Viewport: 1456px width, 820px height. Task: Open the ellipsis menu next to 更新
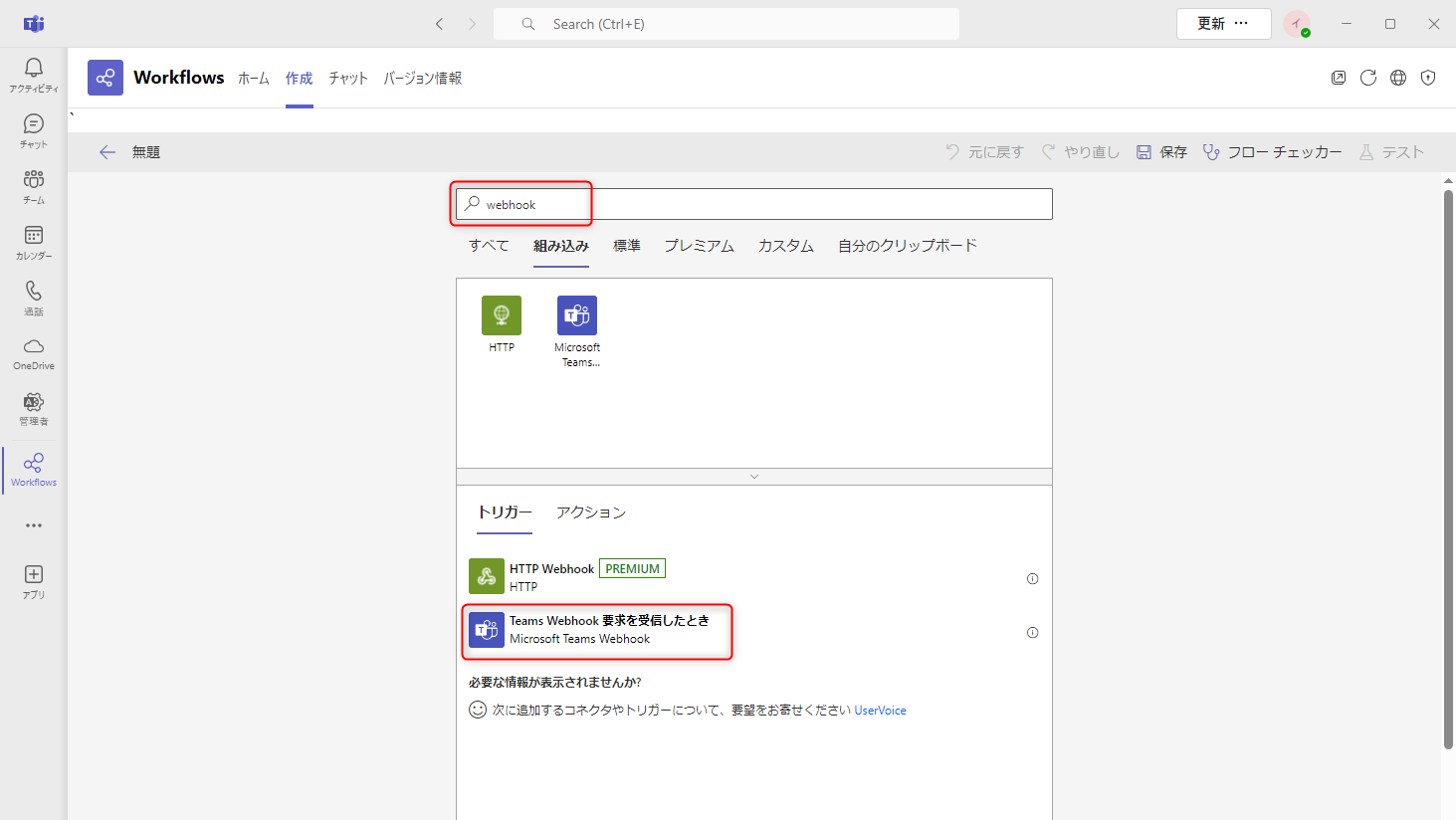1241,23
